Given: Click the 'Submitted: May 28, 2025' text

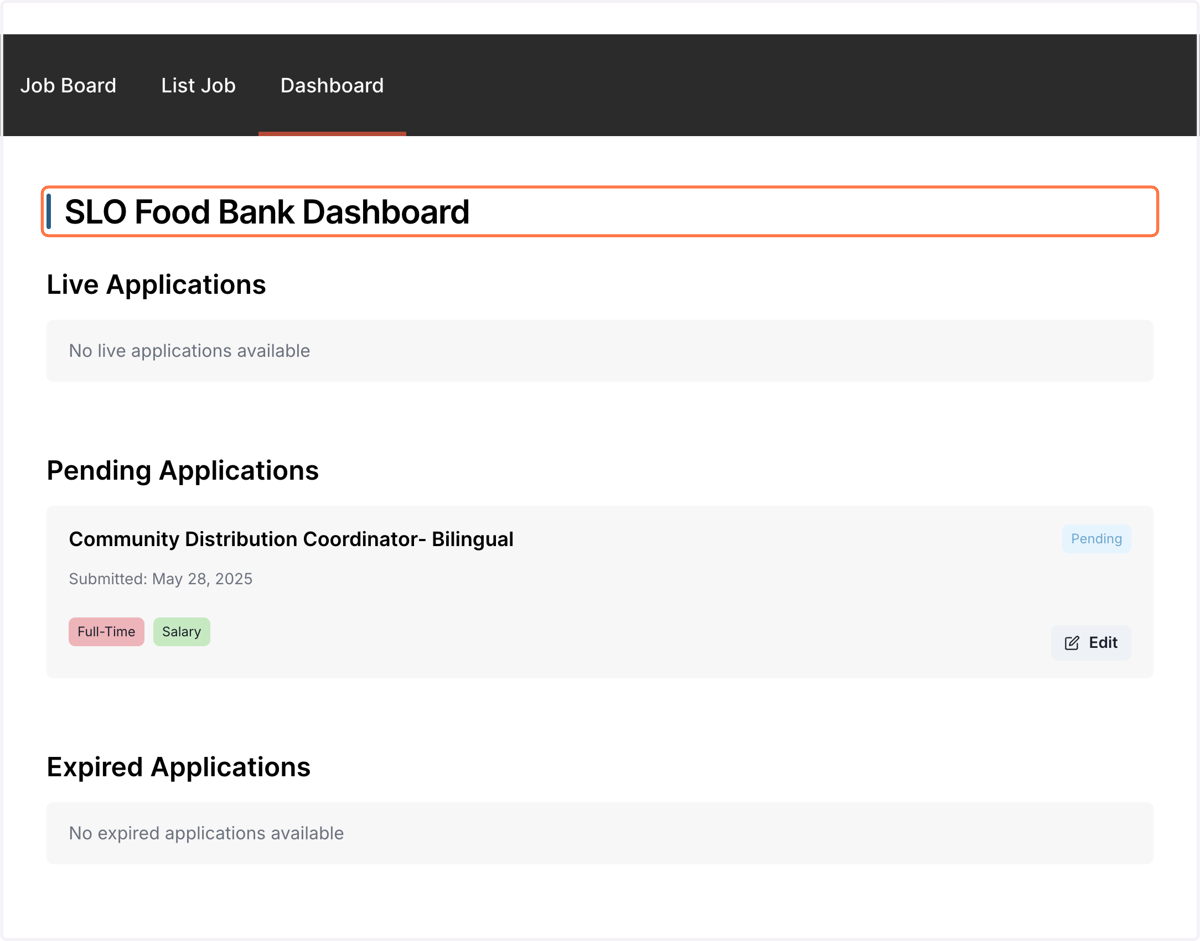Looking at the screenshot, I should coord(161,579).
